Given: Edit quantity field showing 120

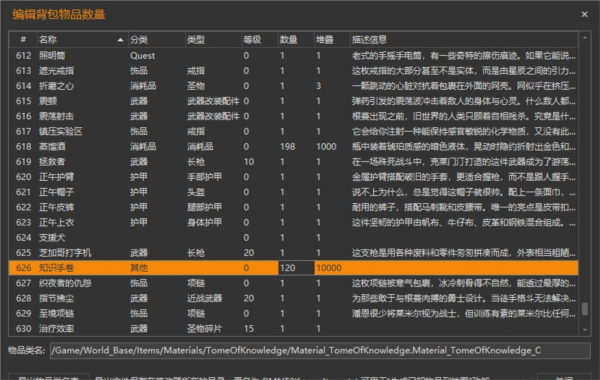Looking at the screenshot, I should click(296, 268).
